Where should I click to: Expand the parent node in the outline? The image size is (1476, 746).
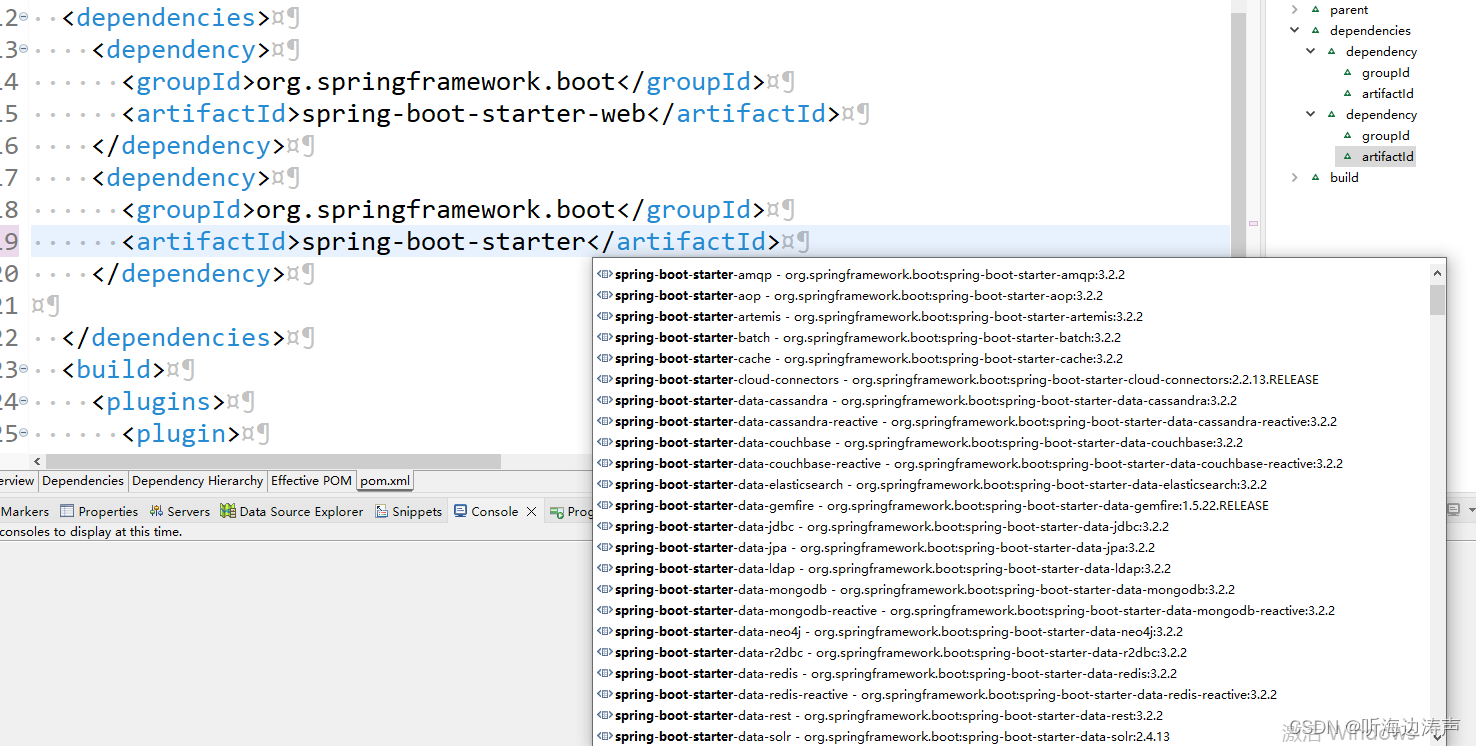(1295, 9)
